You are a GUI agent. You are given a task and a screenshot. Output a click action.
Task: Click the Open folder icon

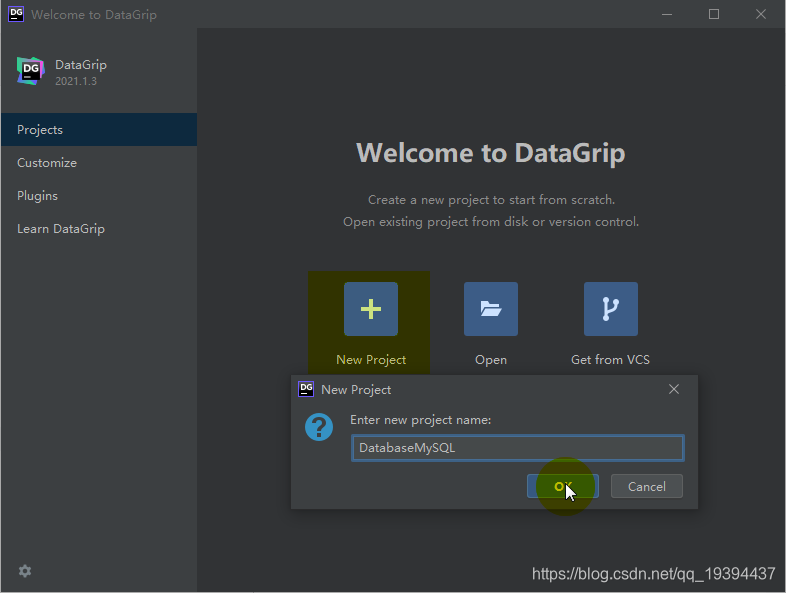(x=491, y=309)
